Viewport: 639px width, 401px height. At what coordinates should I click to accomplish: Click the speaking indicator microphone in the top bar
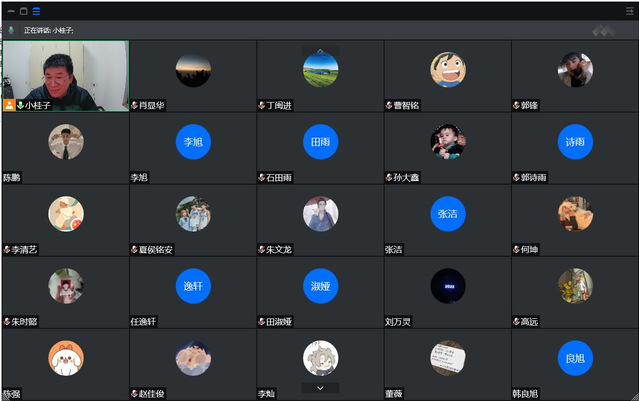pos(11,30)
